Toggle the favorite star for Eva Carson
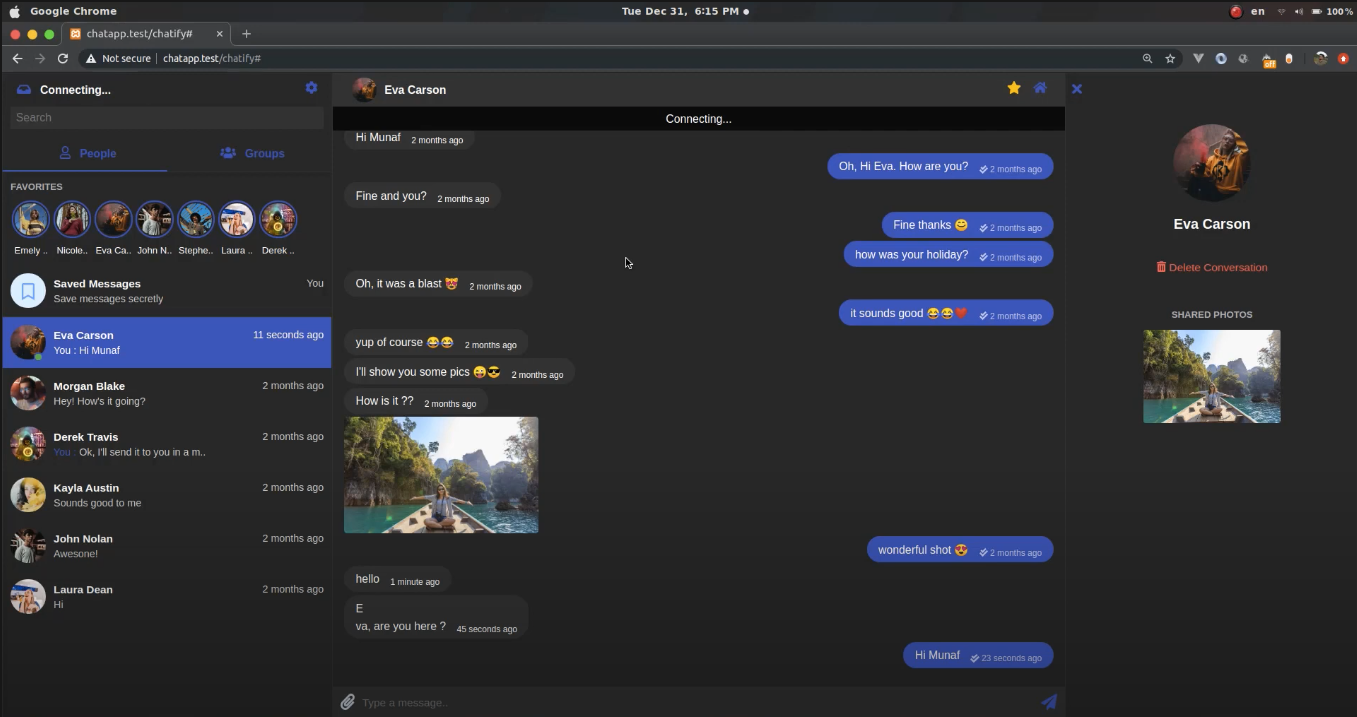1357x717 pixels. tap(1014, 88)
